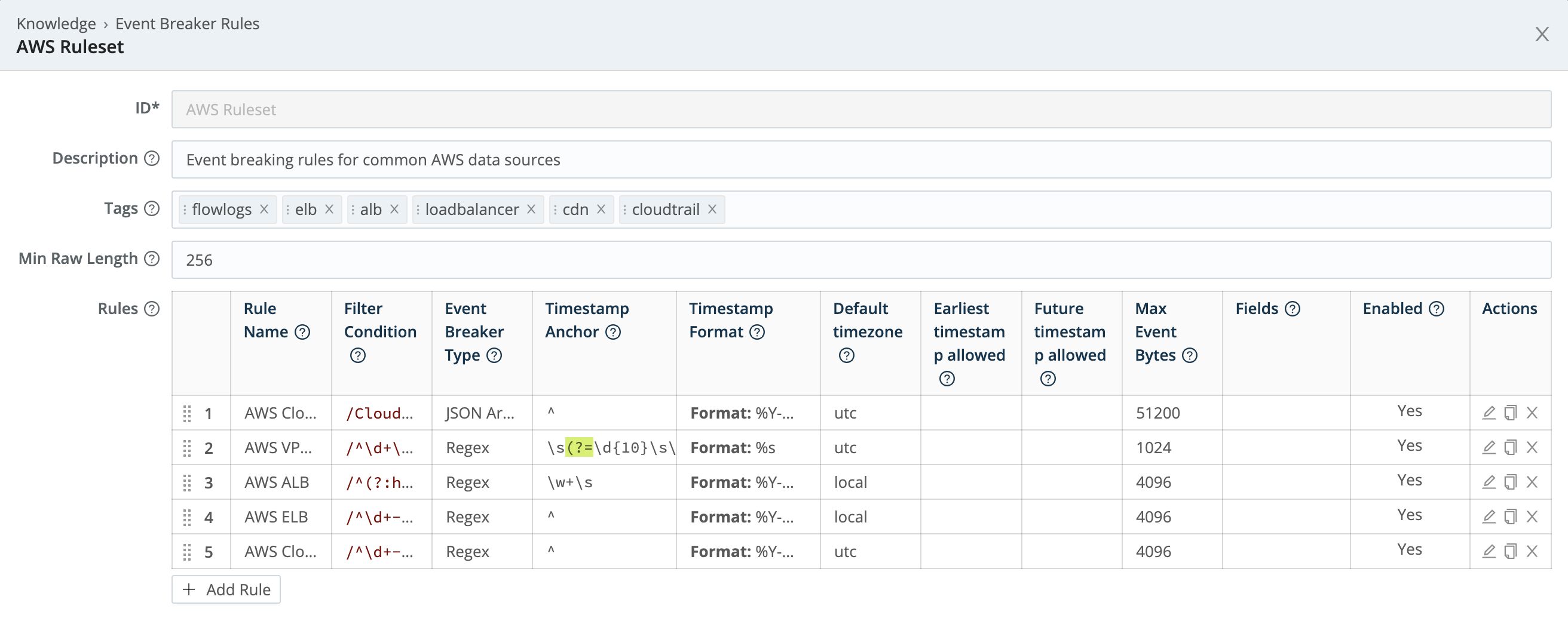Focus the Description input field

point(861,159)
